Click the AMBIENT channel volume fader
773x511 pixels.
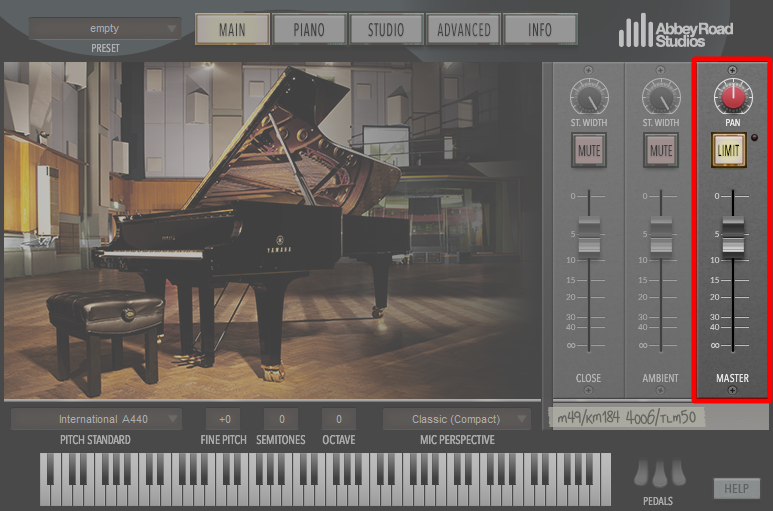coord(661,237)
